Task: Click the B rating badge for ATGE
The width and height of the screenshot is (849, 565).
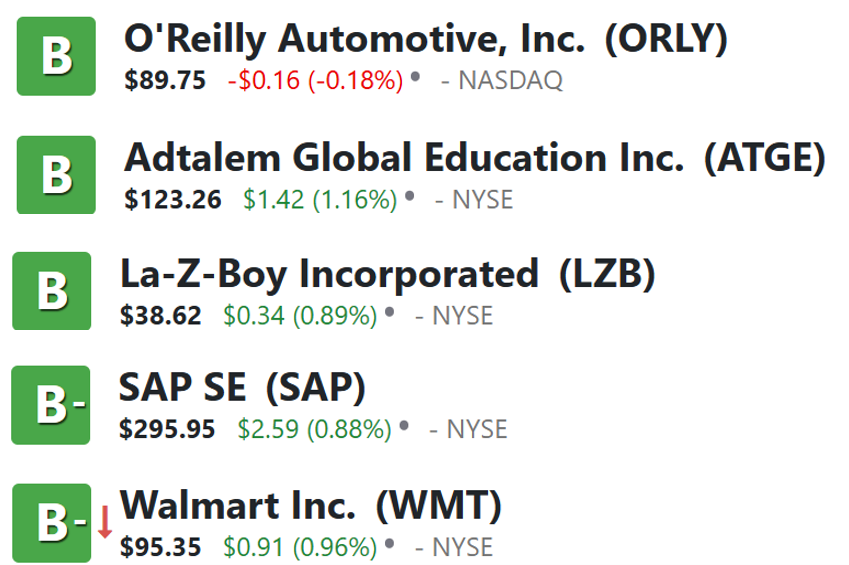Action: coord(56,175)
